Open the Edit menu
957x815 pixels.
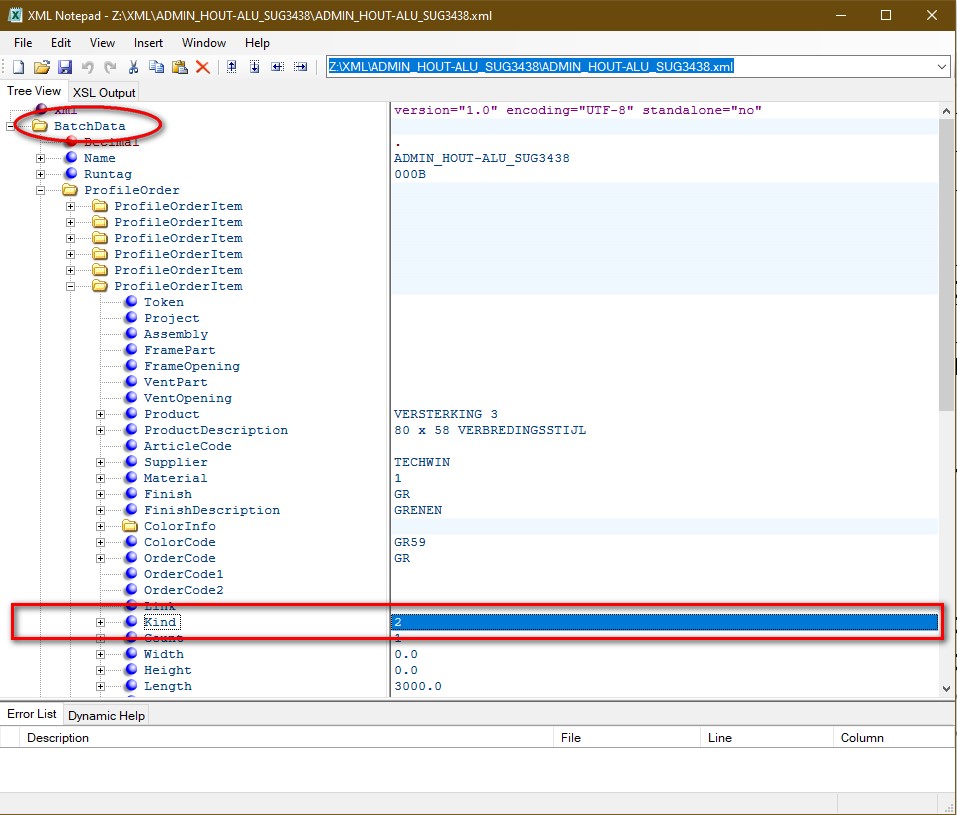pyautogui.click(x=61, y=43)
